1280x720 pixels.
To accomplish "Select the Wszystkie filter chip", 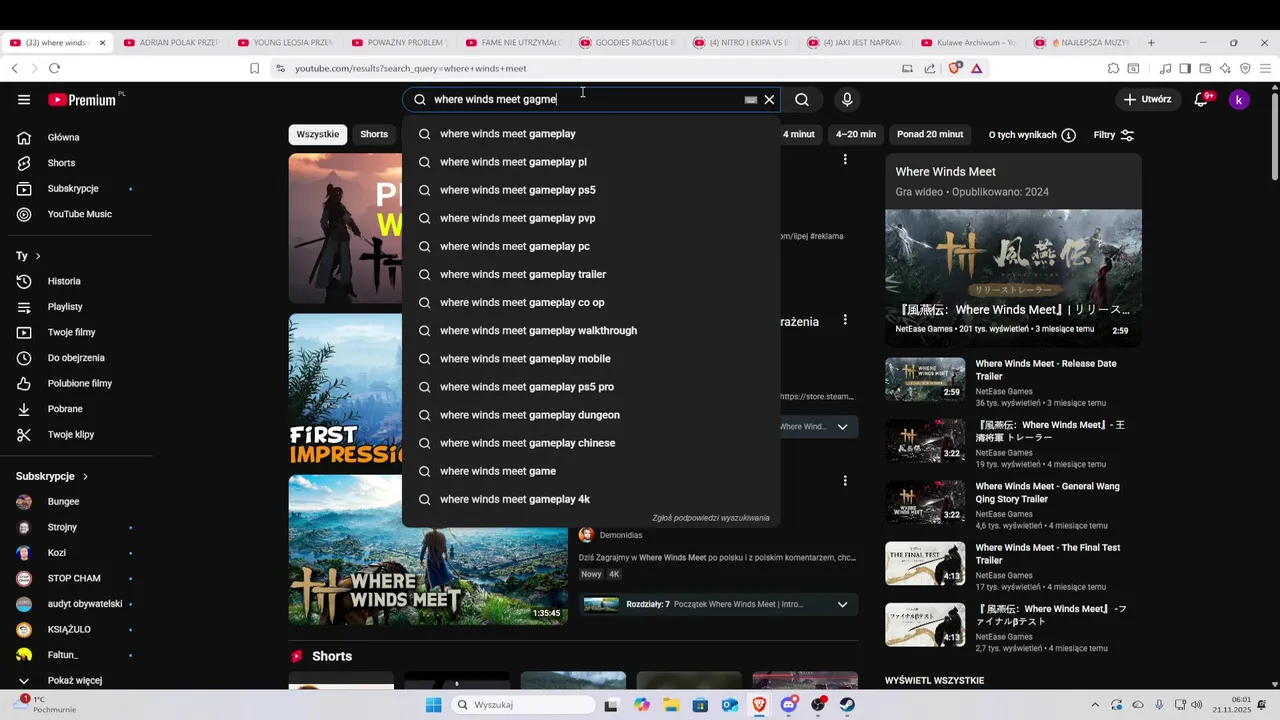I will click(318, 134).
